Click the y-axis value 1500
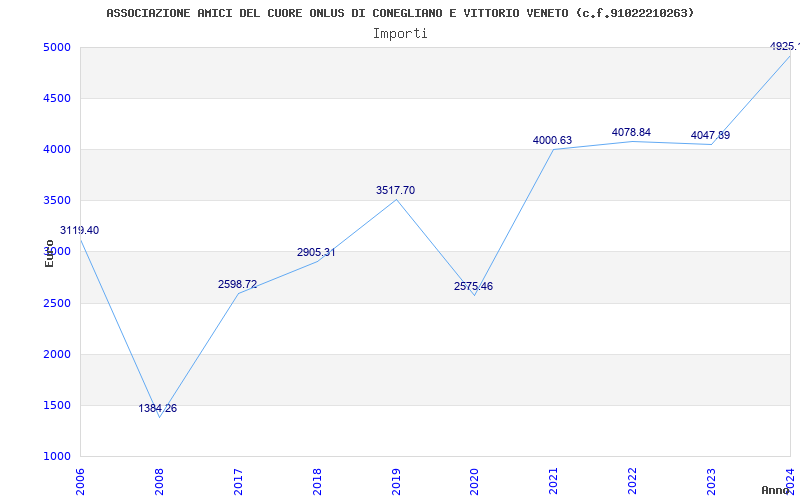 point(57,406)
